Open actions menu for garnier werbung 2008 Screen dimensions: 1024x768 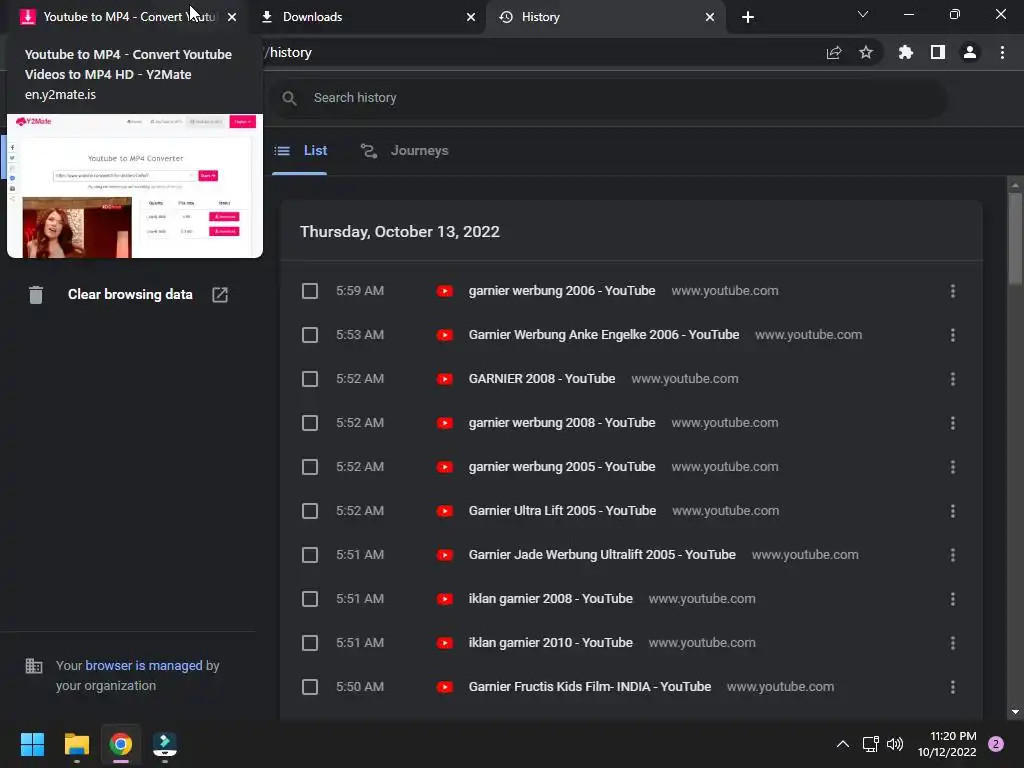coord(953,423)
